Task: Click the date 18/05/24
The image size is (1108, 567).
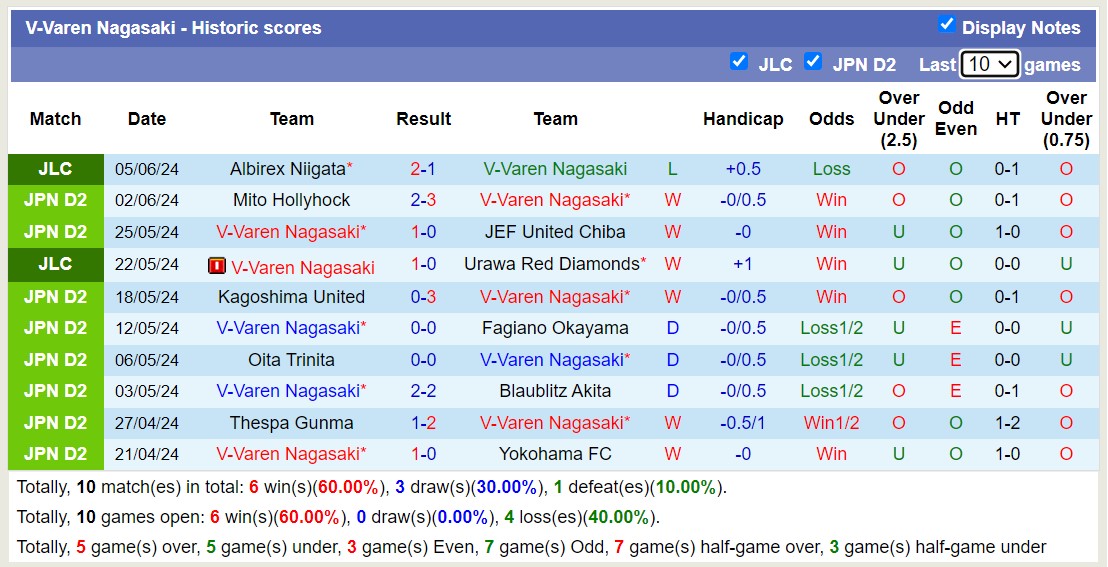Action: click(147, 297)
